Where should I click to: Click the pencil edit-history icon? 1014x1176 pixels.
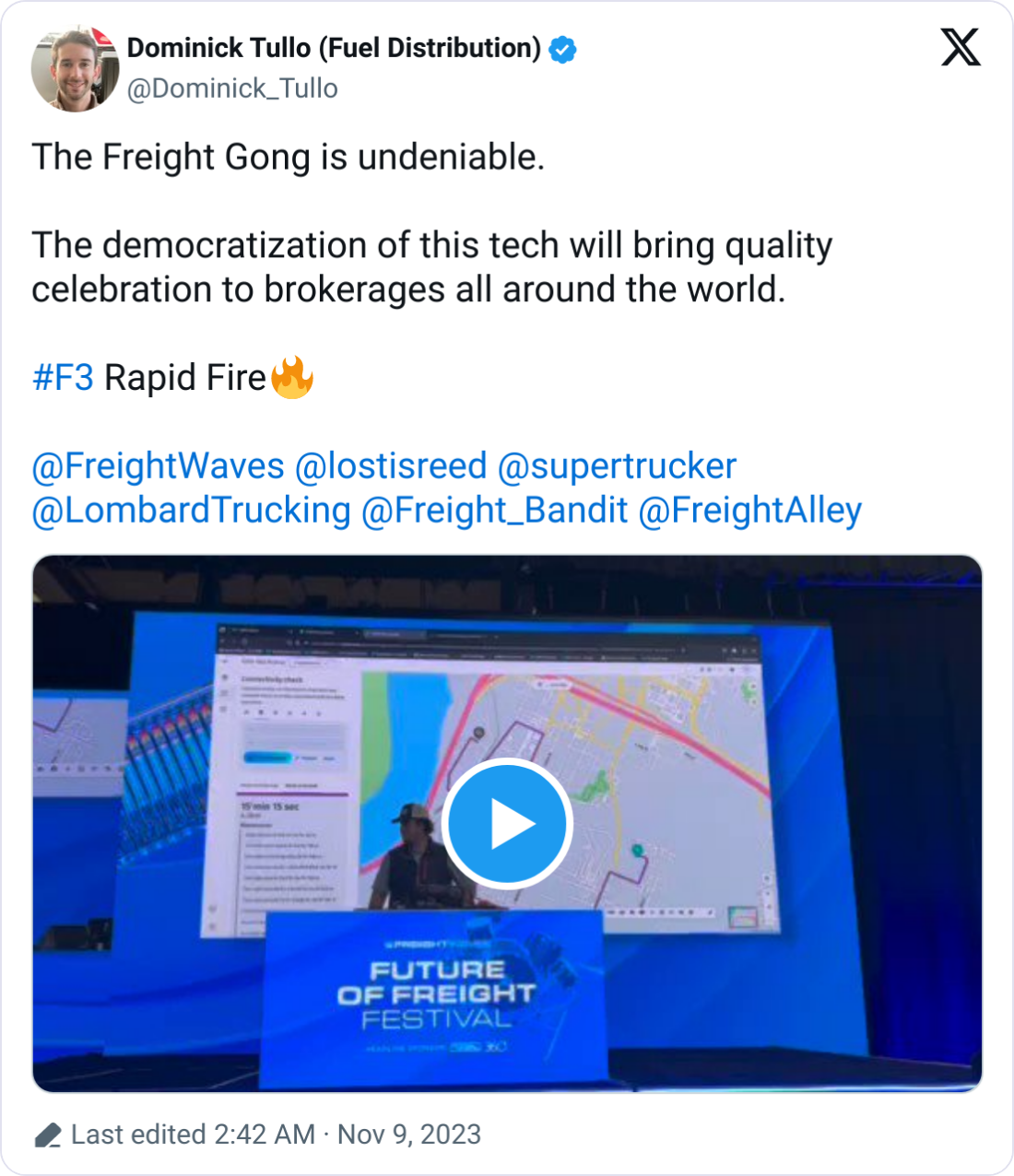coord(48,1135)
